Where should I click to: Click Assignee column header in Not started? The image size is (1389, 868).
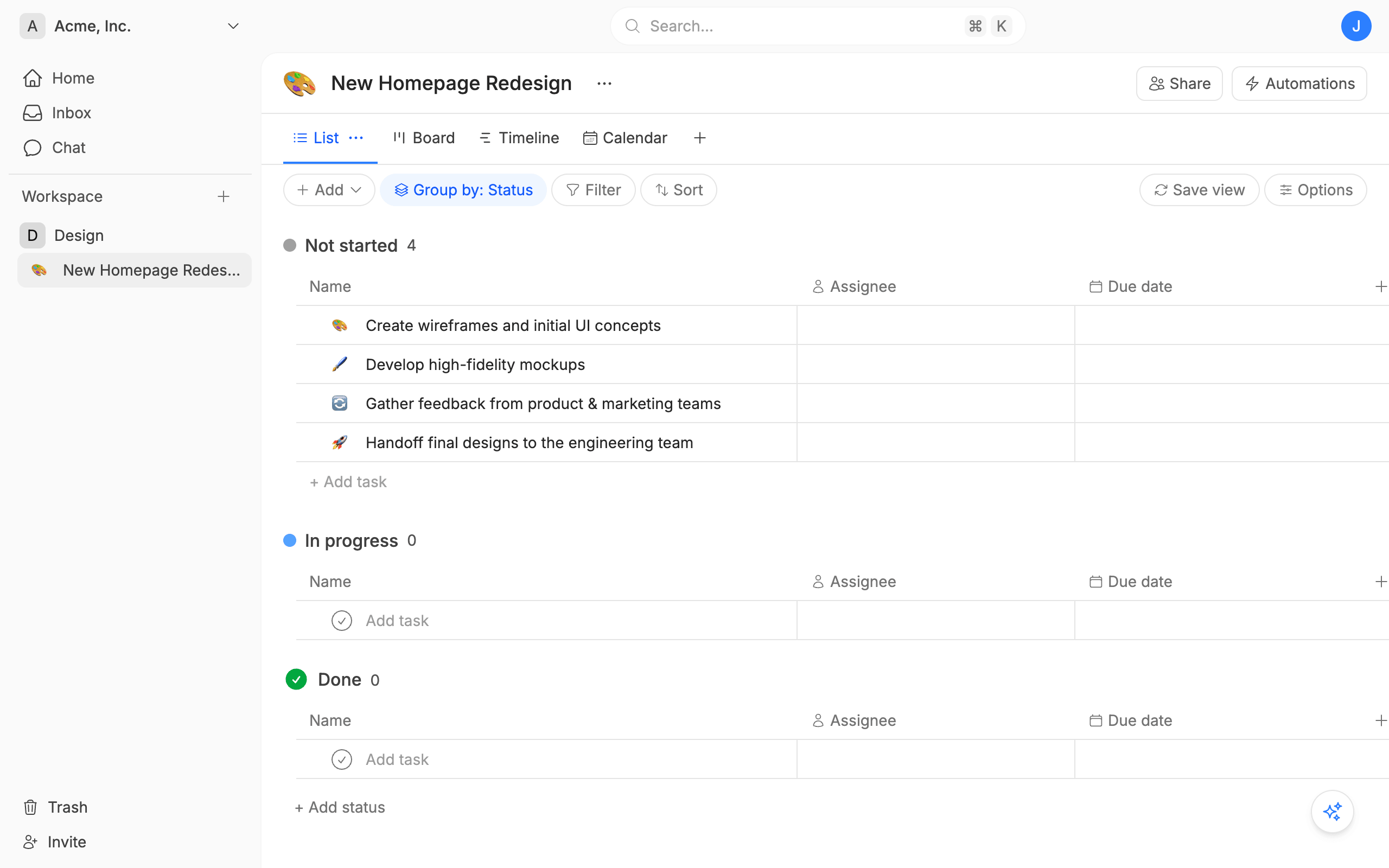pyautogui.click(x=854, y=286)
